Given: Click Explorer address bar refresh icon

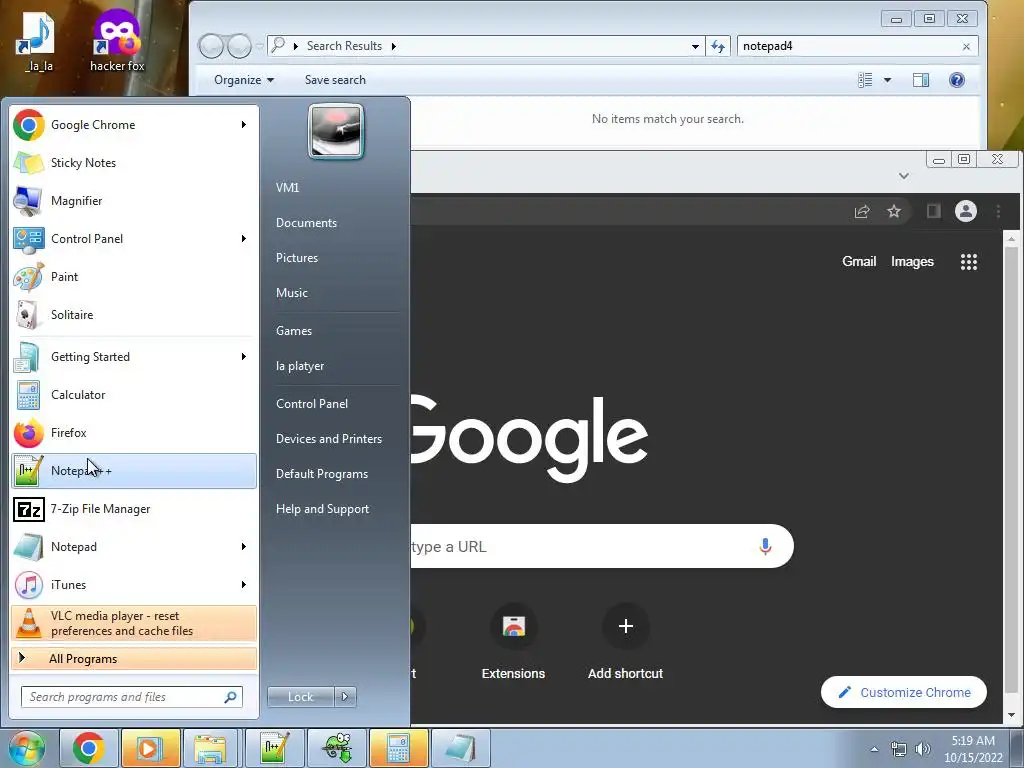Looking at the screenshot, I should 718,46.
